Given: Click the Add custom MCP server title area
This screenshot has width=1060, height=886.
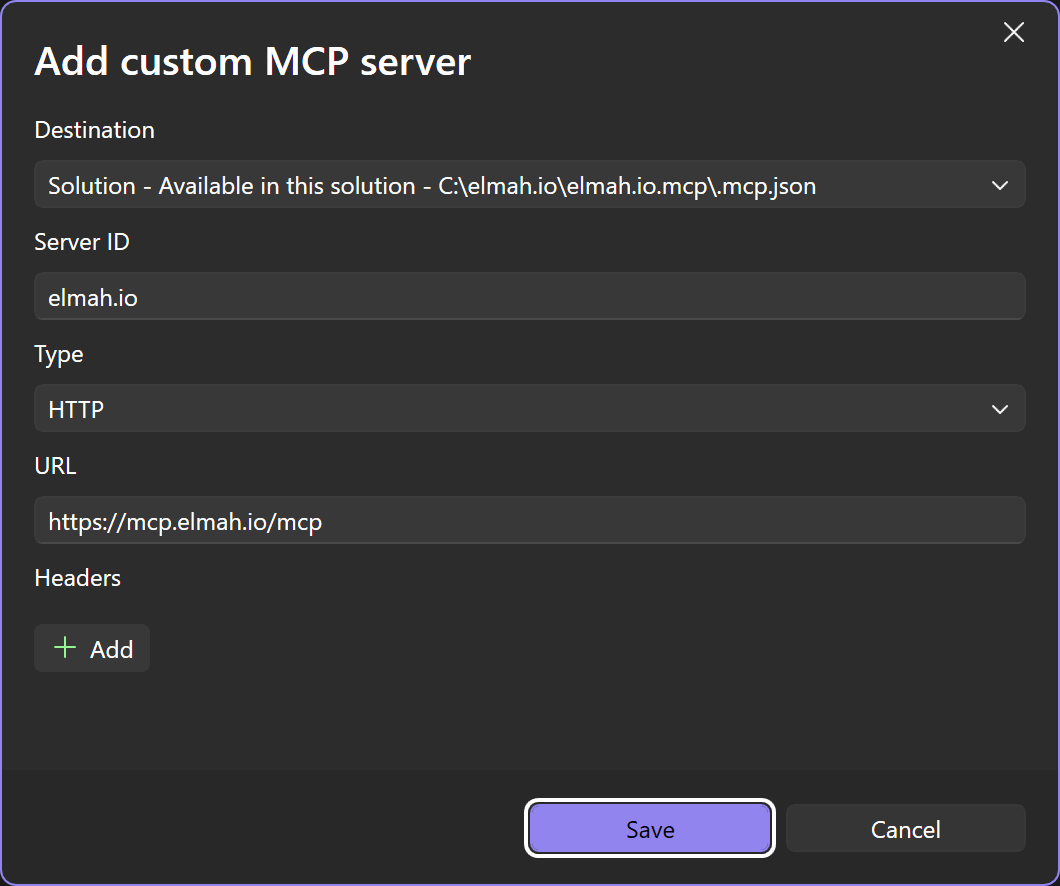Looking at the screenshot, I should (x=253, y=61).
